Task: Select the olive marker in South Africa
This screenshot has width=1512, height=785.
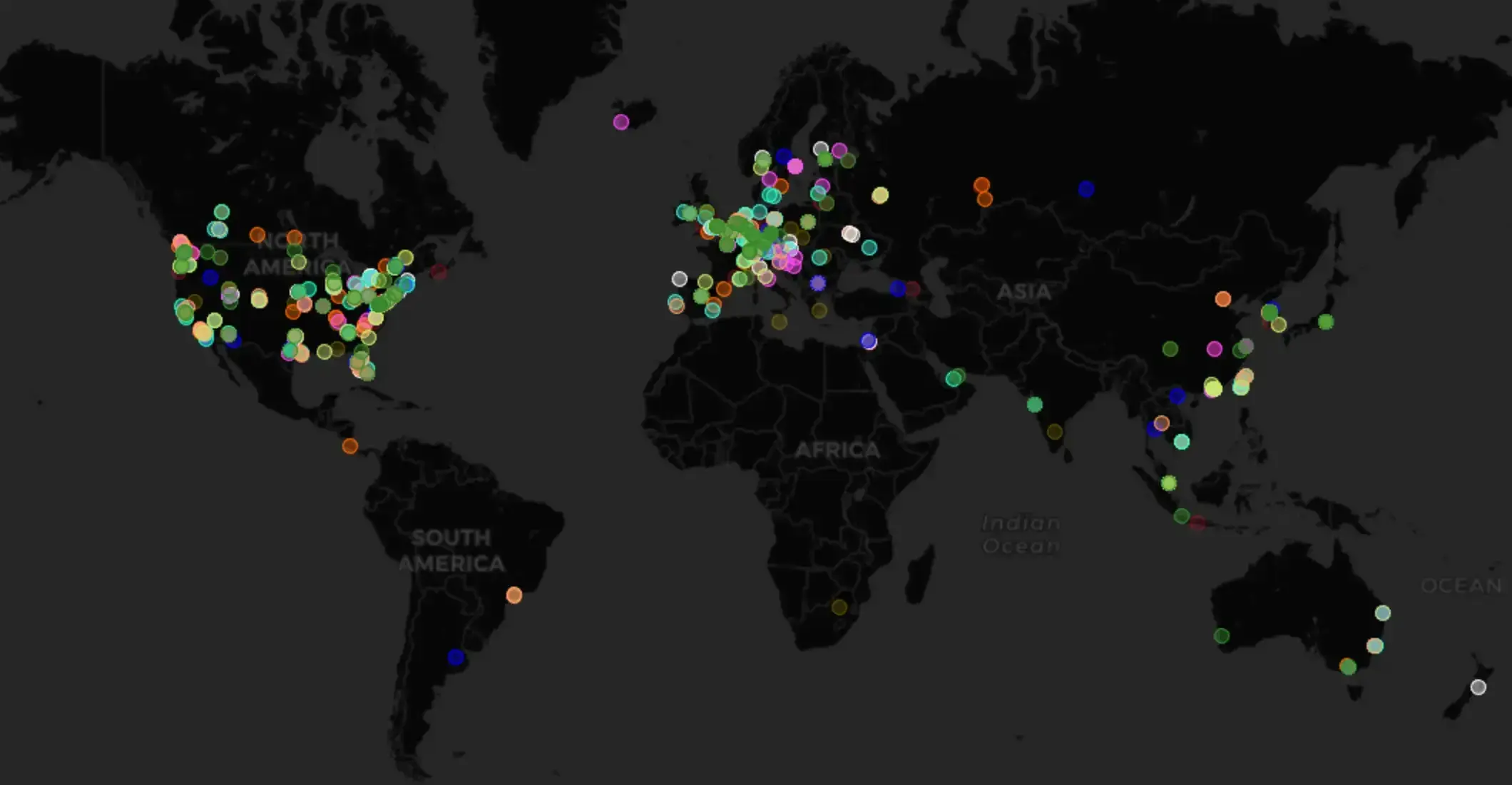Action: coord(839,607)
